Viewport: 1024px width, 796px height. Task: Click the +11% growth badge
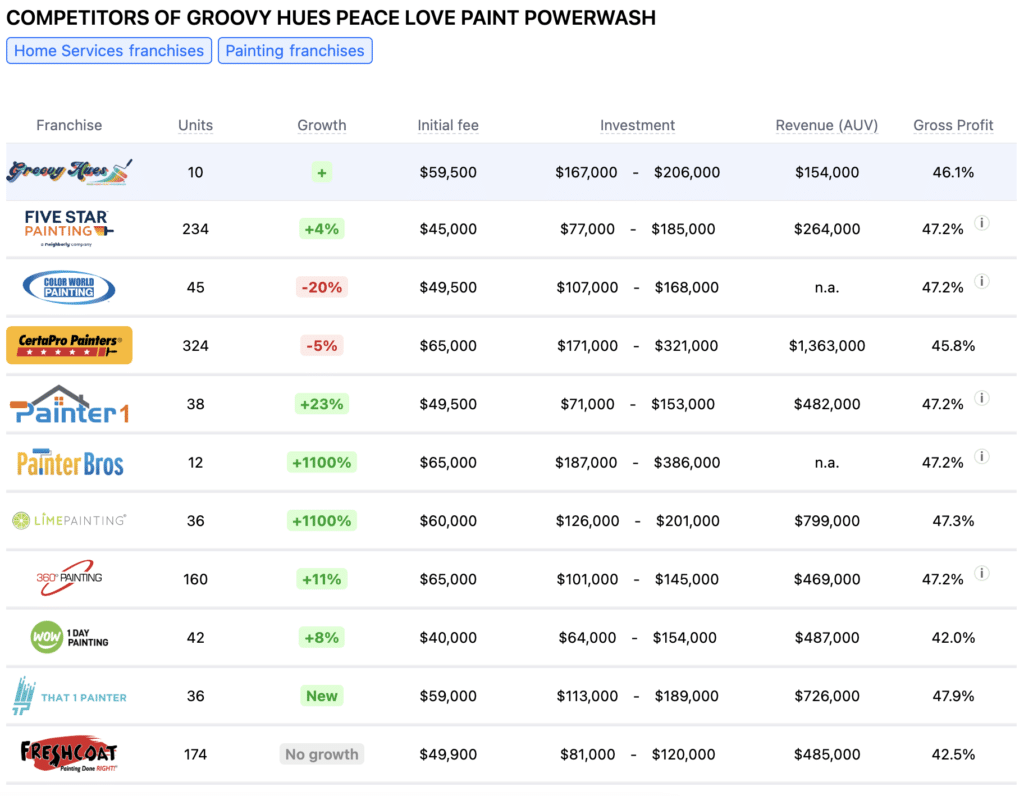(x=322, y=579)
